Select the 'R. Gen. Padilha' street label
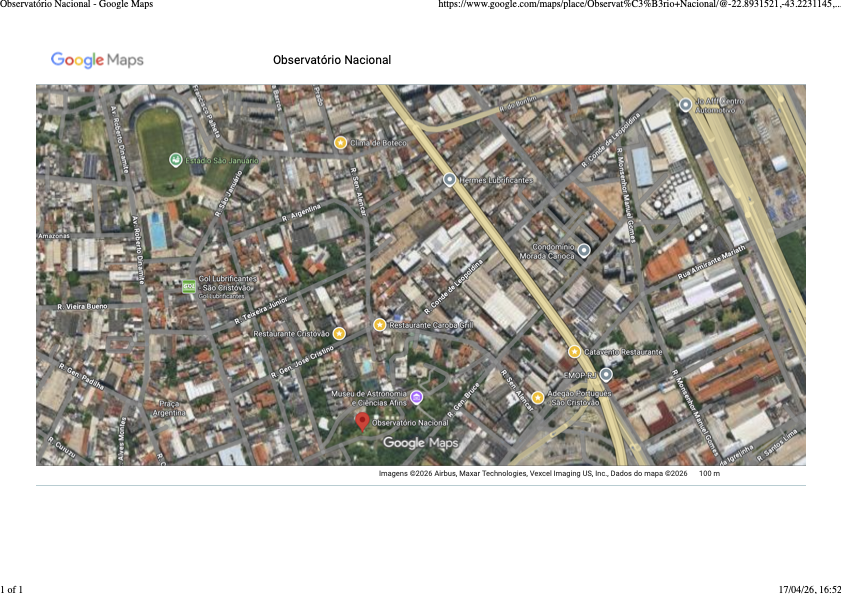 [81, 376]
